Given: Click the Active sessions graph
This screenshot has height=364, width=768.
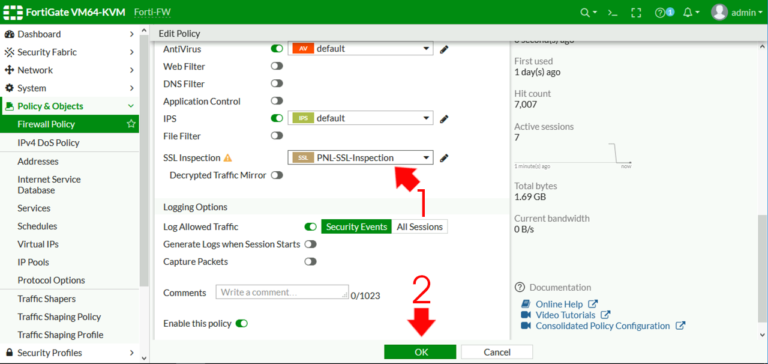Looking at the screenshot, I should coord(573,153).
